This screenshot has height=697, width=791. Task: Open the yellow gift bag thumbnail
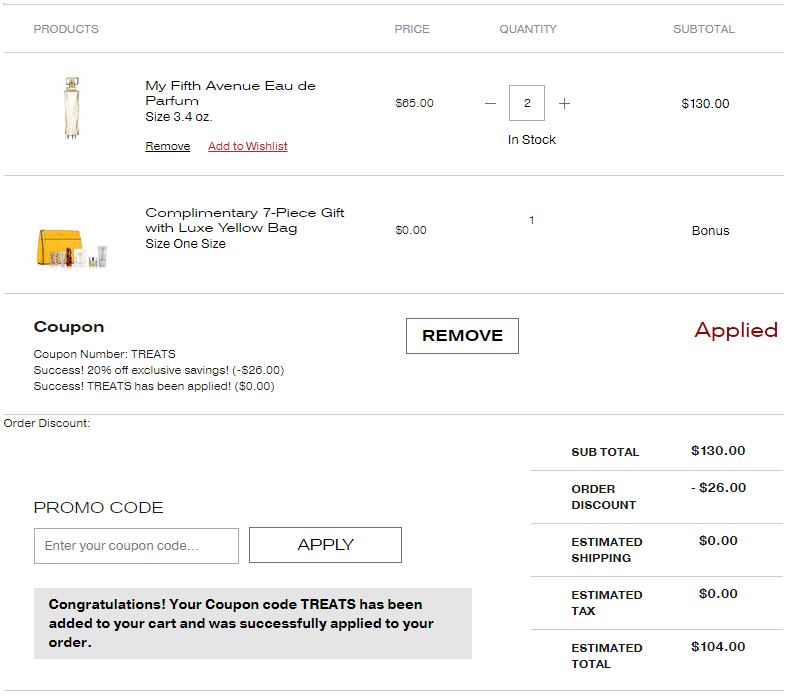pyautogui.click(x=71, y=247)
